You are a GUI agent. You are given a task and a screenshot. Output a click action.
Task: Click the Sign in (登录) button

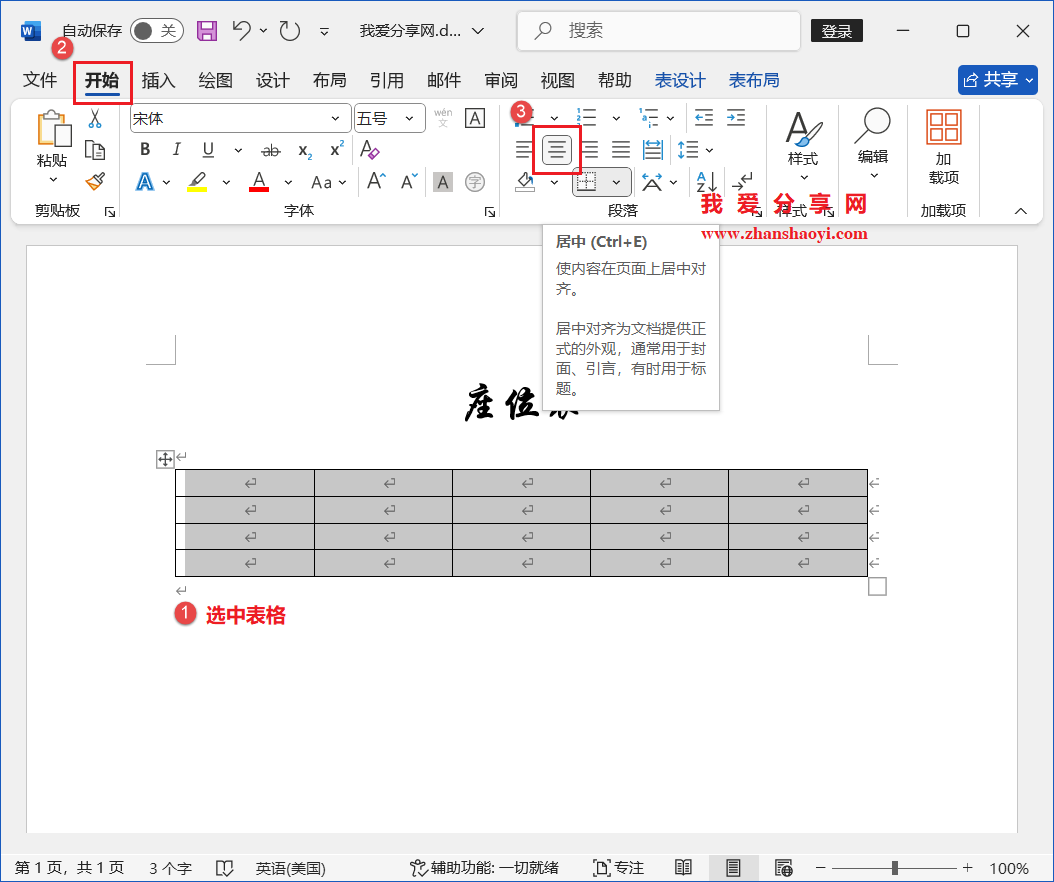[837, 31]
